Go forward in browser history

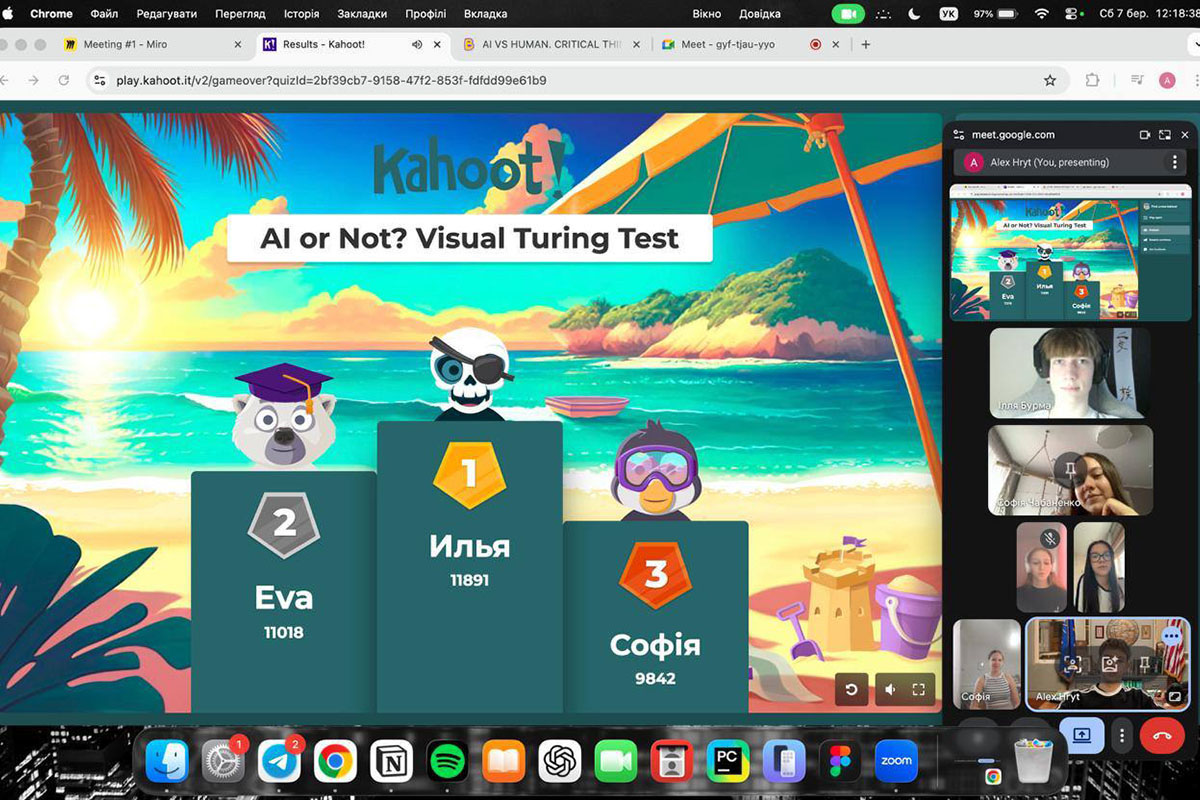33,80
